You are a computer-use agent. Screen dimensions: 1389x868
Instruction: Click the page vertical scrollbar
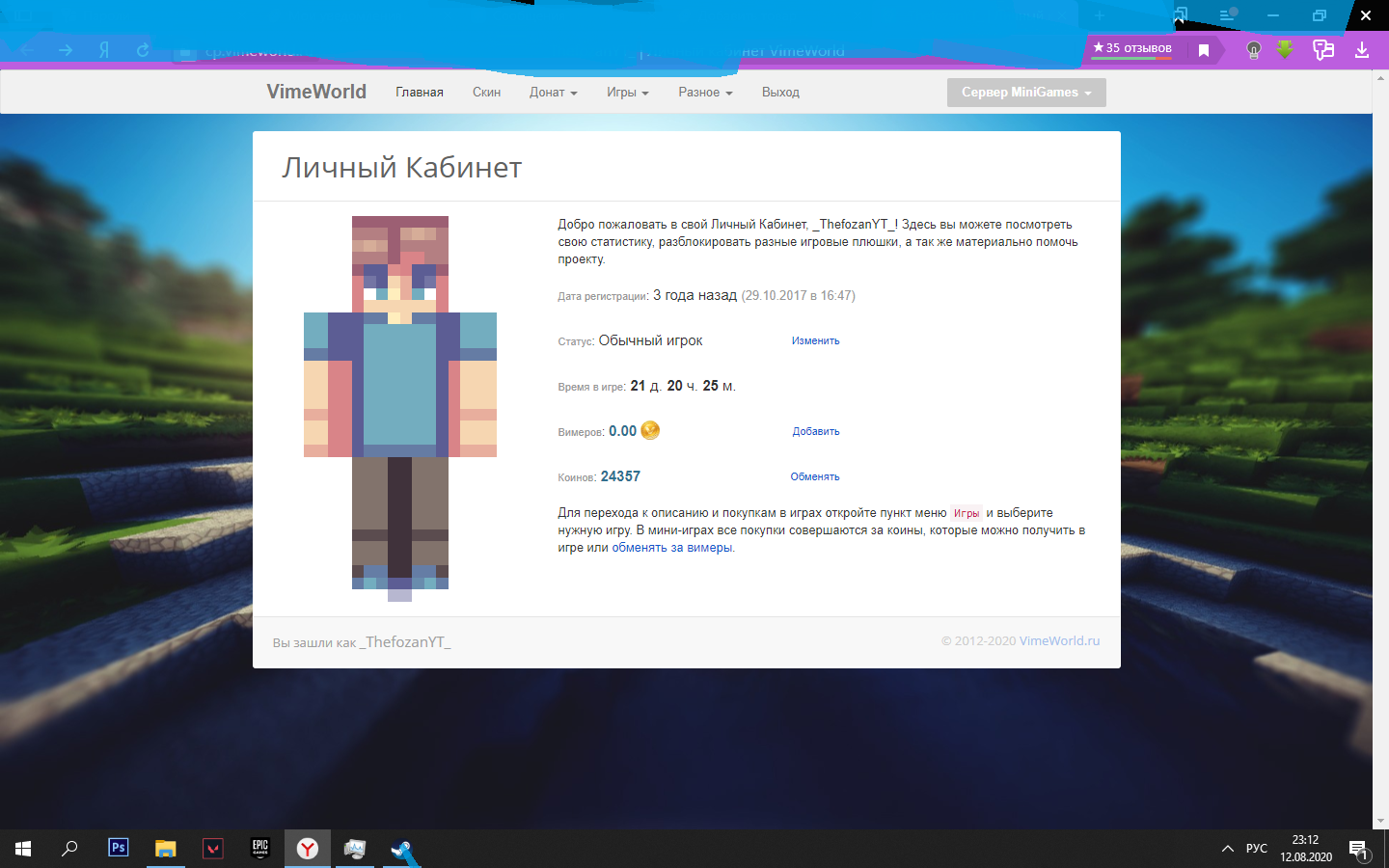click(x=1380, y=449)
